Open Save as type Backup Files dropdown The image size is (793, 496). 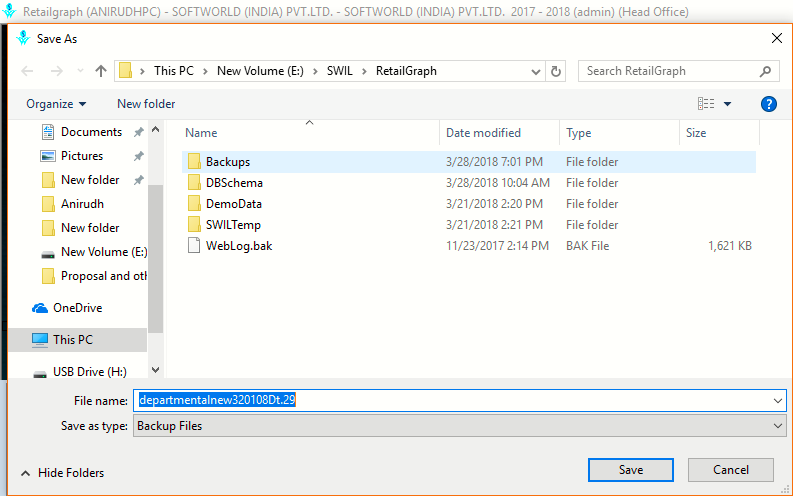tap(460, 426)
